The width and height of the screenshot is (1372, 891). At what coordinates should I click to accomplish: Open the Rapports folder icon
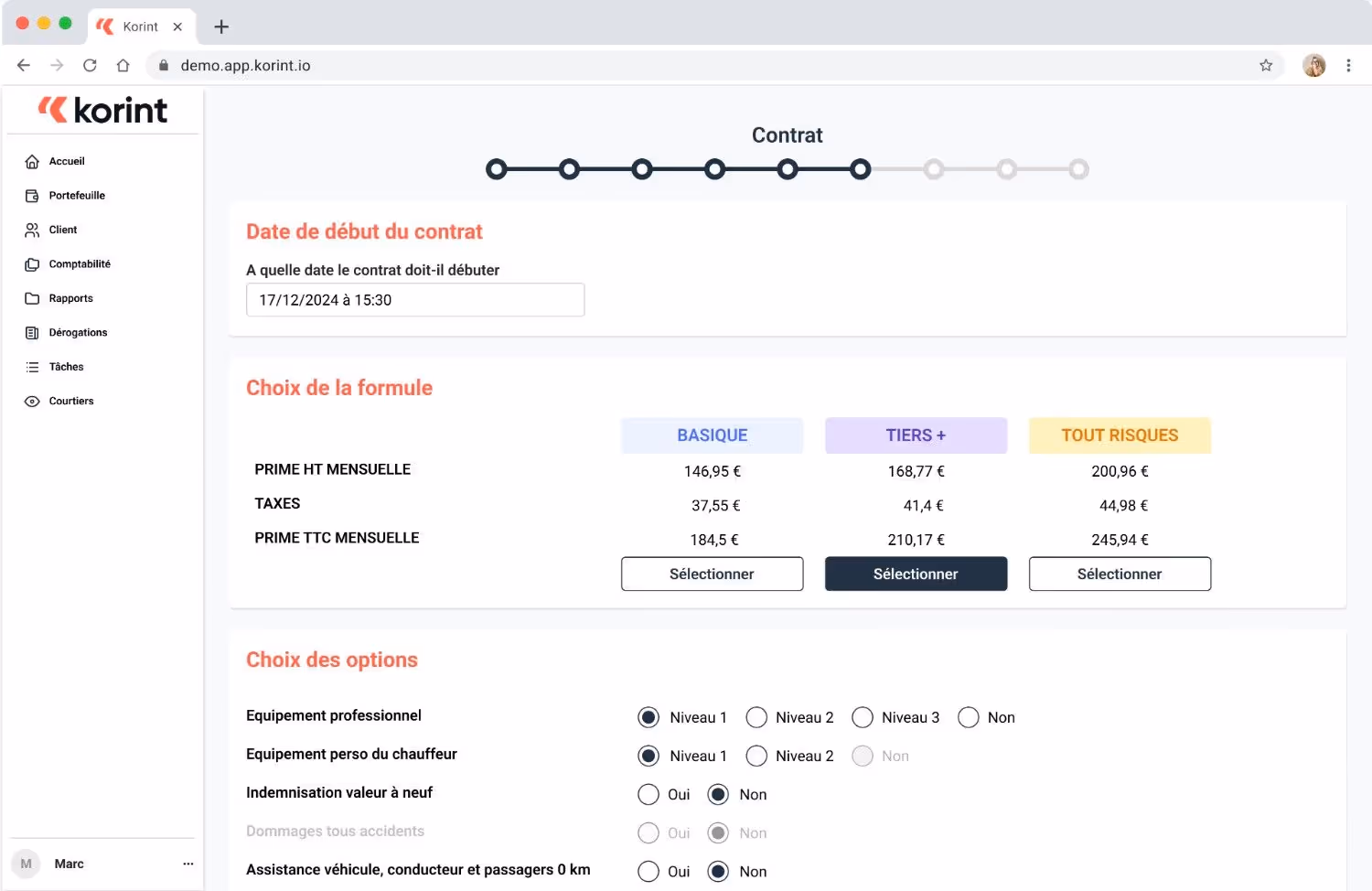click(x=33, y=297)
